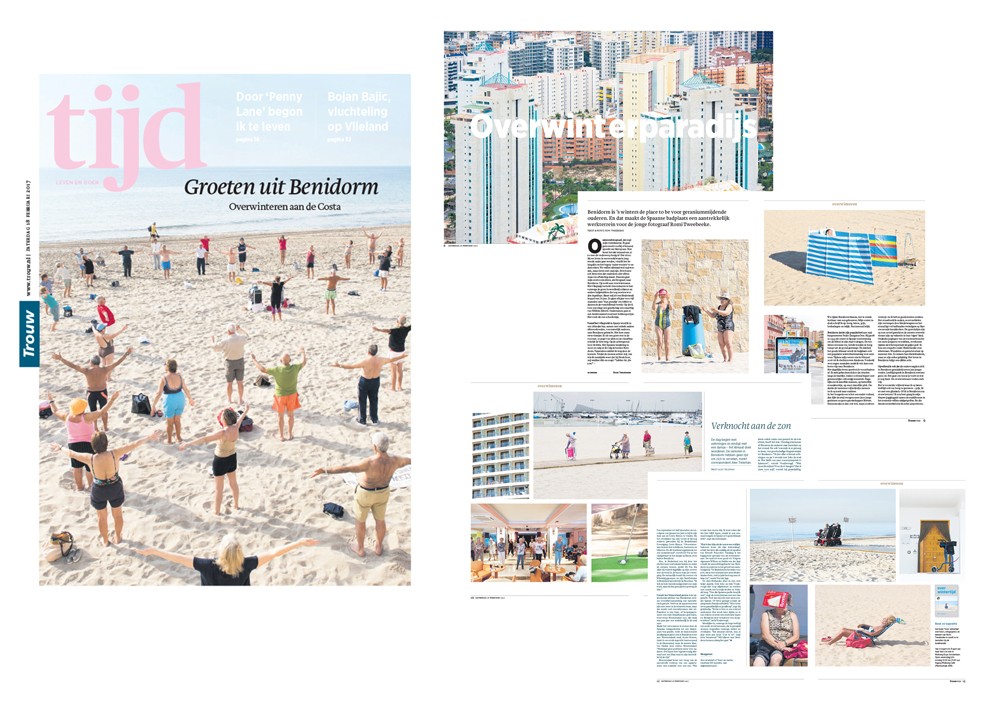Click the 'Groeten uit Benidorm' cover headline
The width and height of the screenshot is (1000, 707).
click(281, 187)
